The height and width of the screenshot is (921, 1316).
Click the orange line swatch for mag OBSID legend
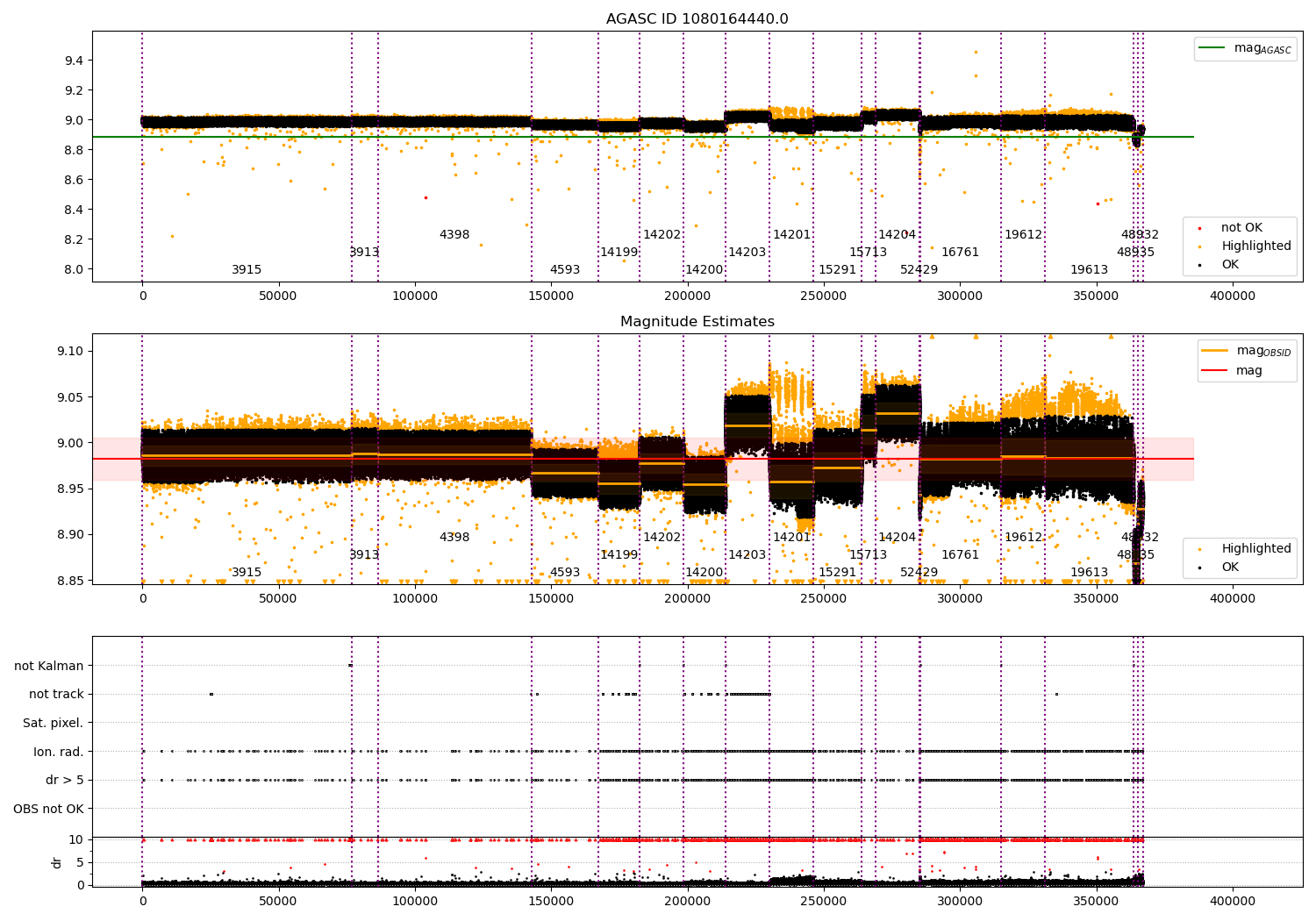coord(1215,351)
